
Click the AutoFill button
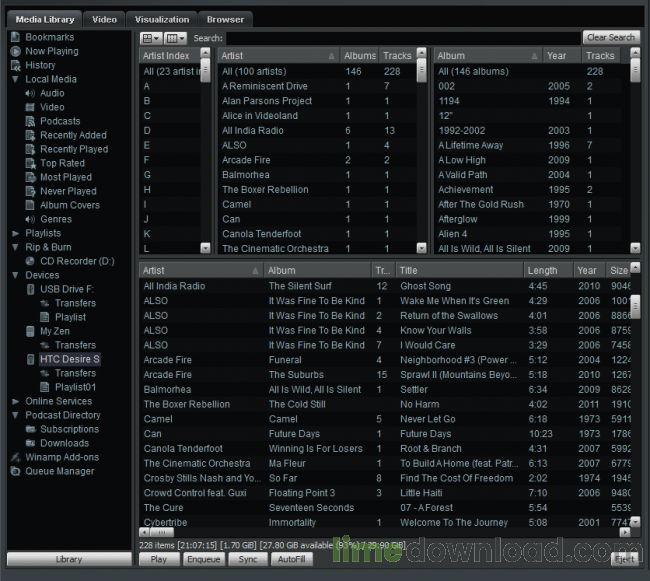pos(291,559)
